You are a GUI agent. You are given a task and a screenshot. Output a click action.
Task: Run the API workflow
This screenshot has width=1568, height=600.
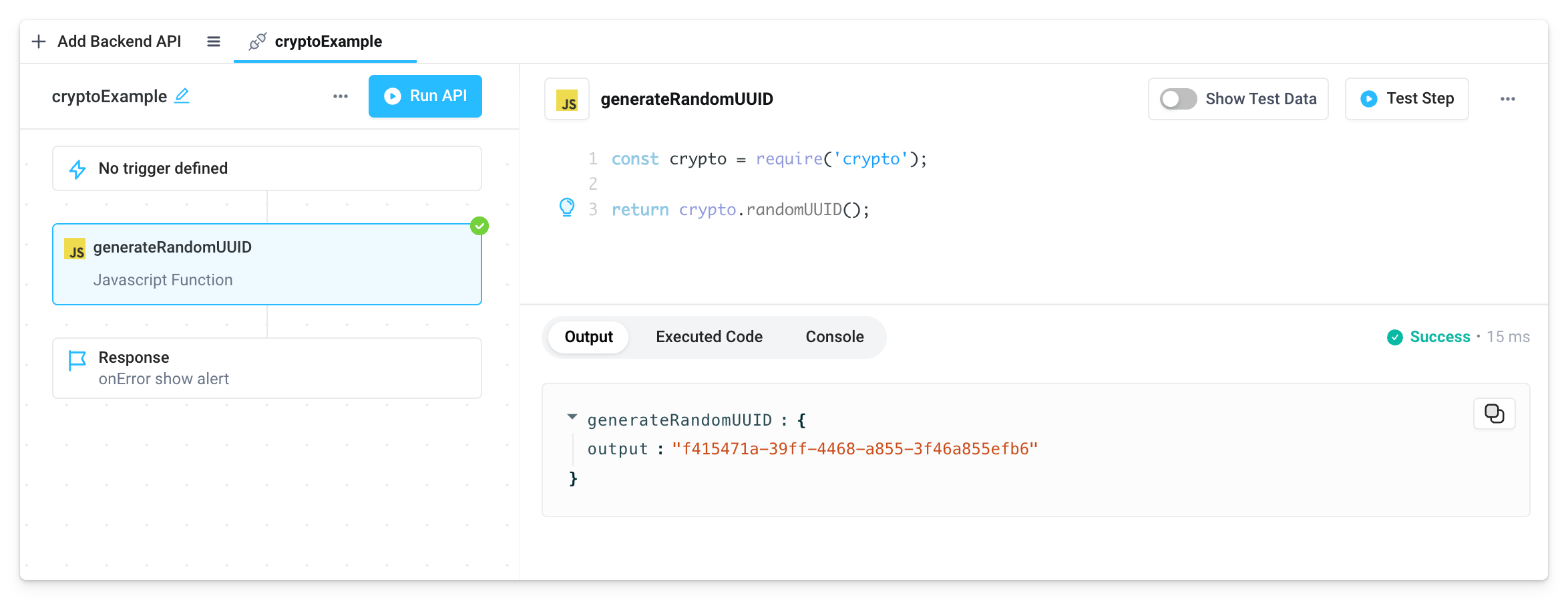coord(425,96)
